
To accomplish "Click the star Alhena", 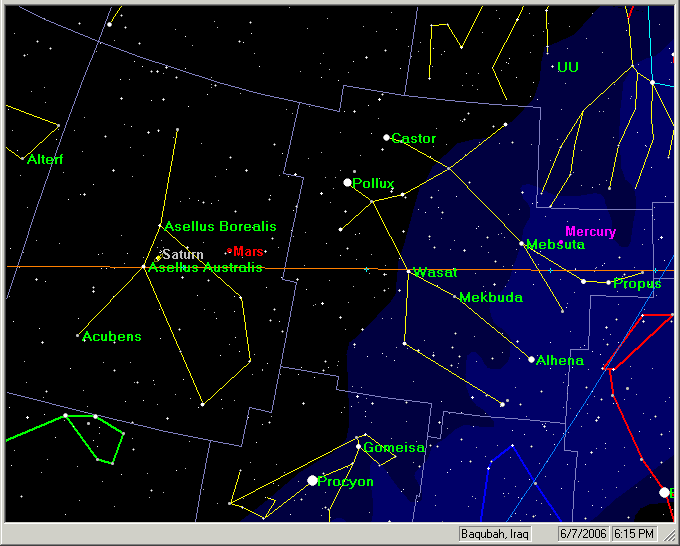I will (531, 359).
